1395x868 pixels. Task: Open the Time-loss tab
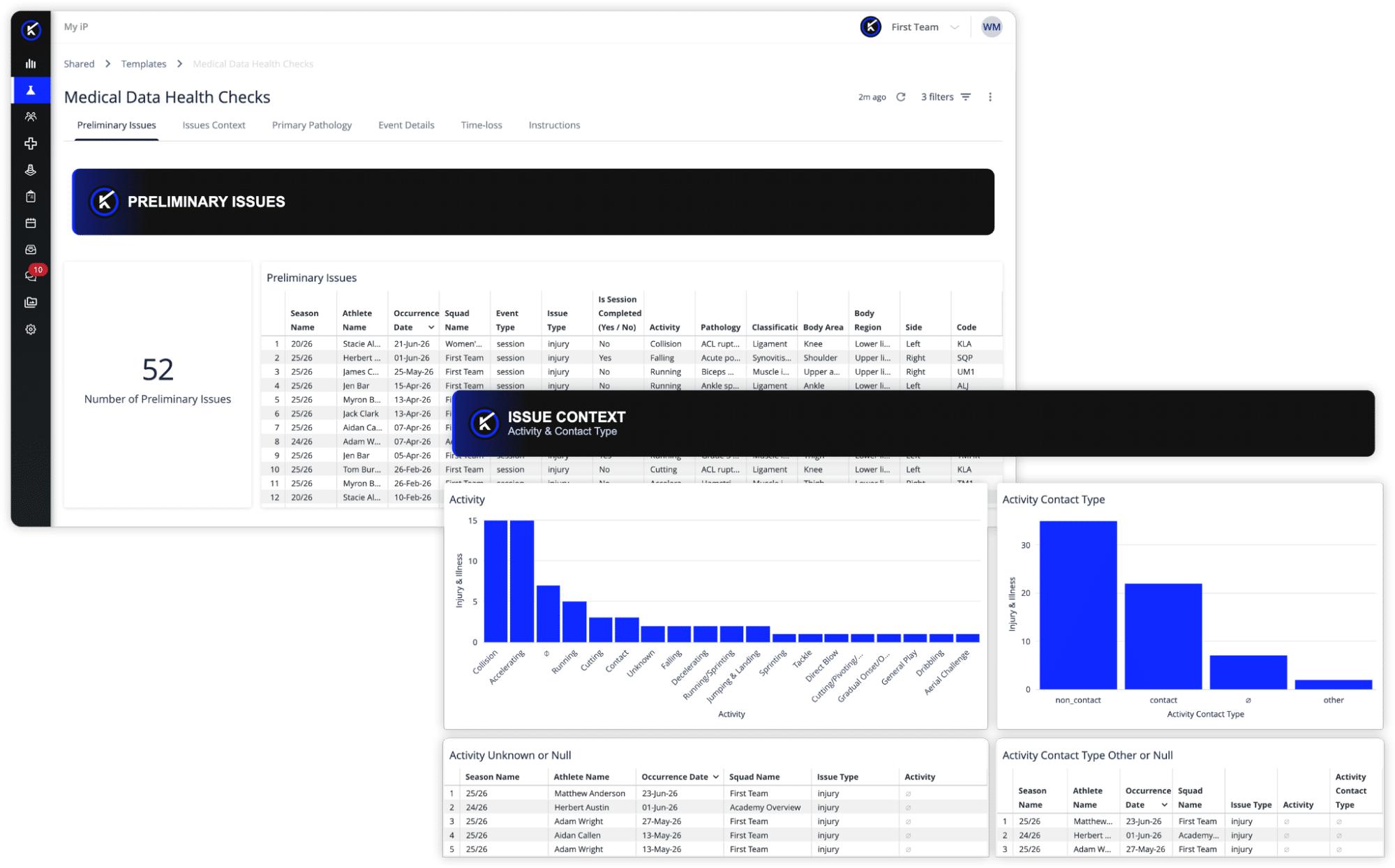[482, 126]
